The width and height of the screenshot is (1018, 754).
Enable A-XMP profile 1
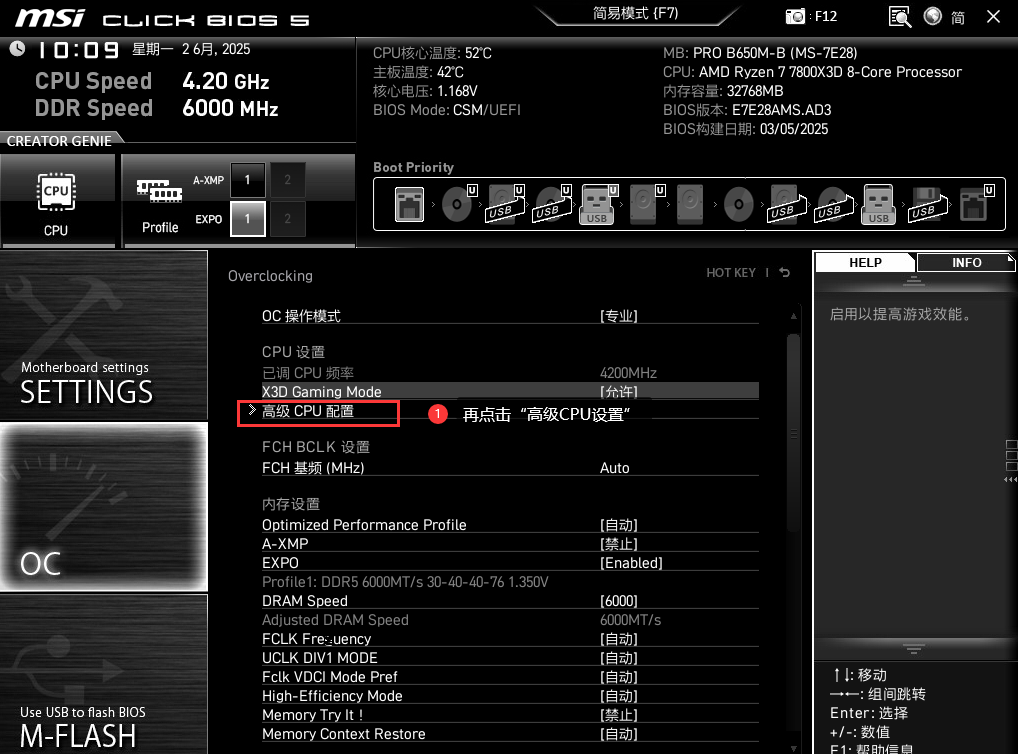(x=248, y=180)
